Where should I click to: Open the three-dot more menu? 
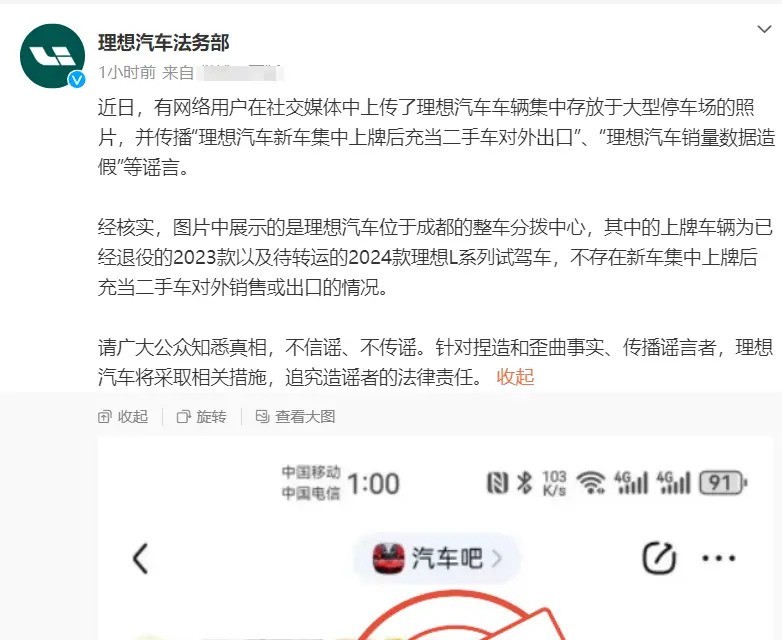coord(719,558)
